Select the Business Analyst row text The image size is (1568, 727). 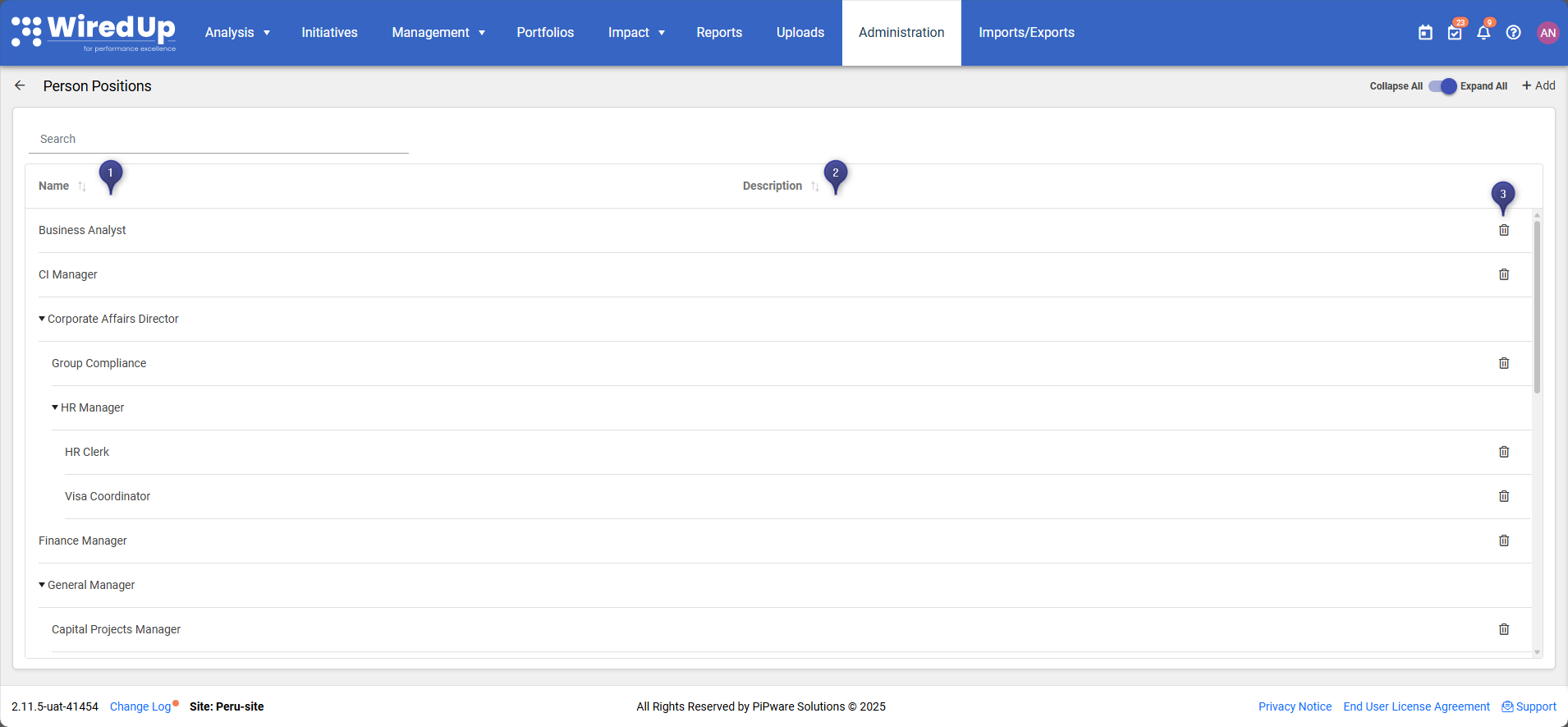(82, 230)
